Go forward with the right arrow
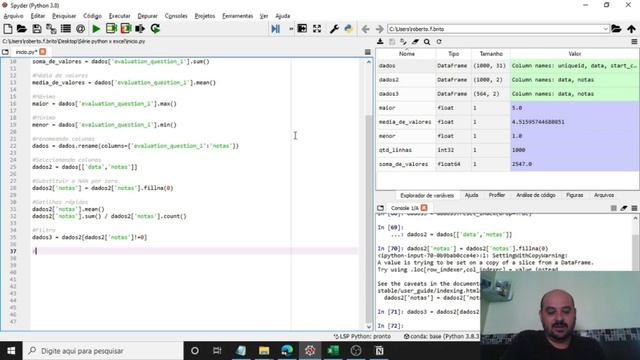640x360 pixels. pyautogui.click(x=380, y=29)
